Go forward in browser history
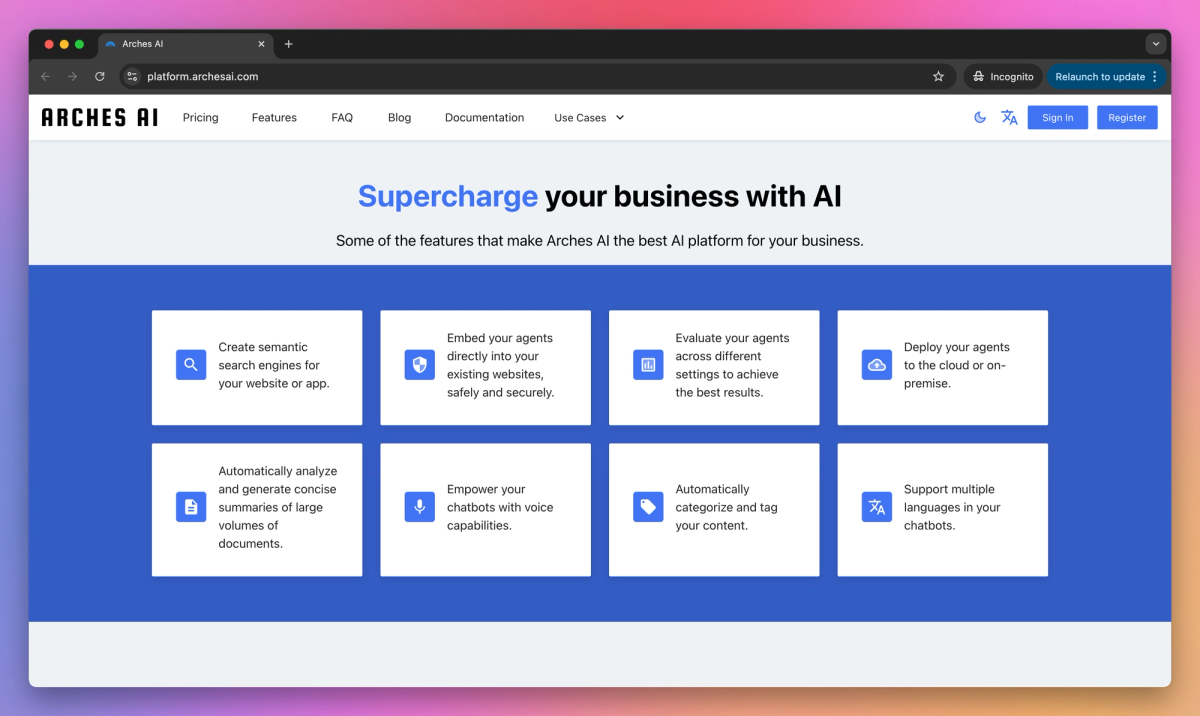Viewport: 1200px width, 716px height. (72, 76)
